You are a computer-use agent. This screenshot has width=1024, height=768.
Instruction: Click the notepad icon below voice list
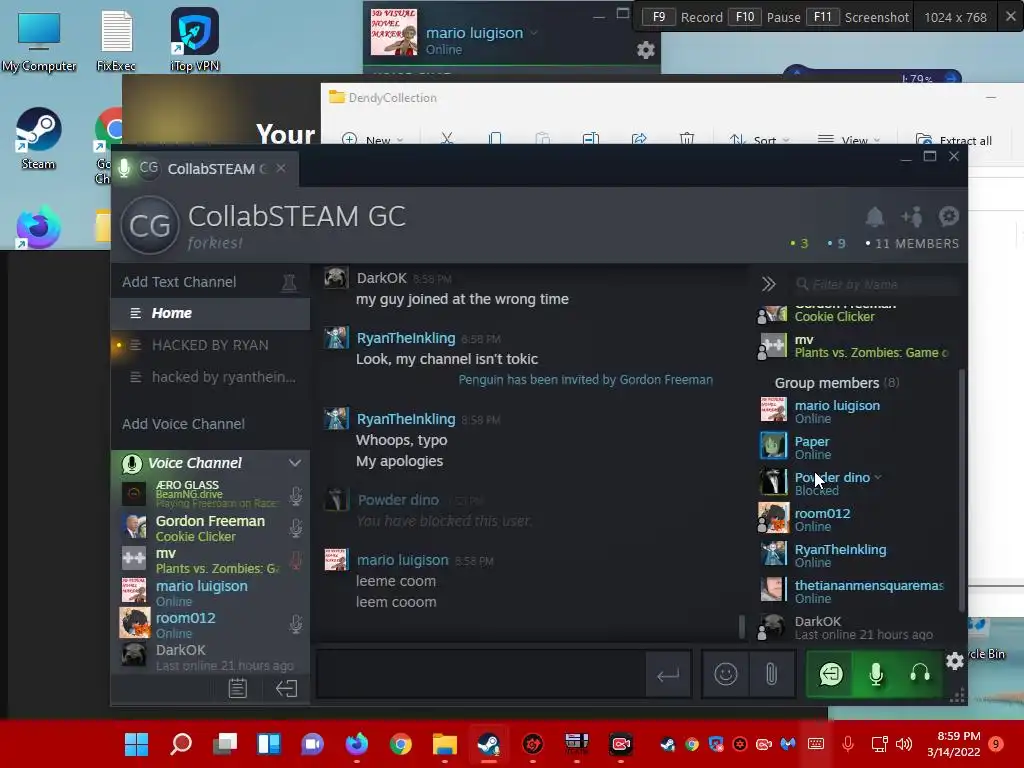pos(238,688)
